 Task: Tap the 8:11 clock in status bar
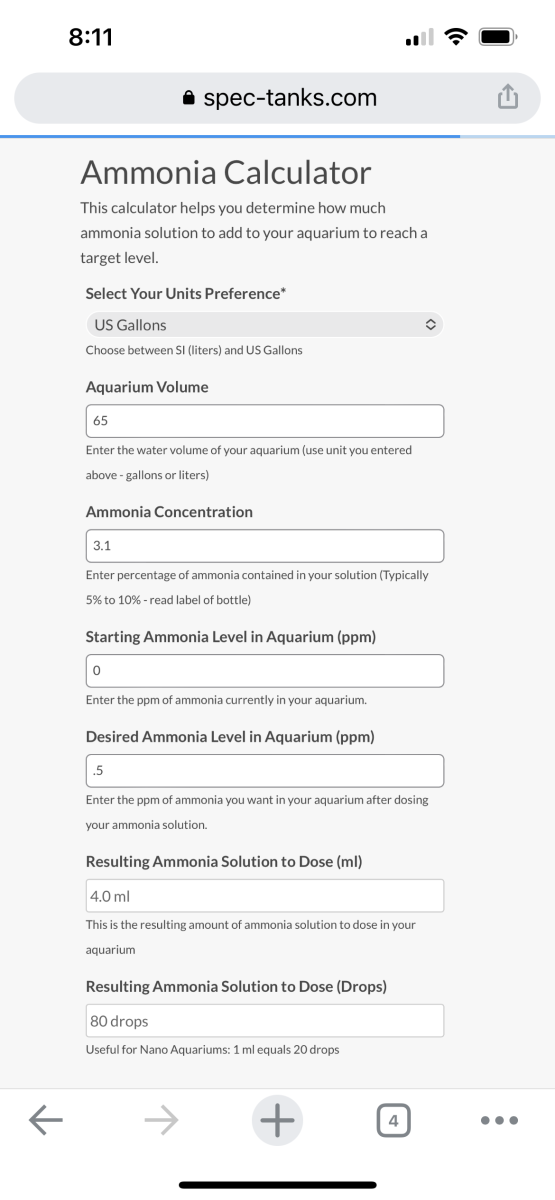coord(91,38)
